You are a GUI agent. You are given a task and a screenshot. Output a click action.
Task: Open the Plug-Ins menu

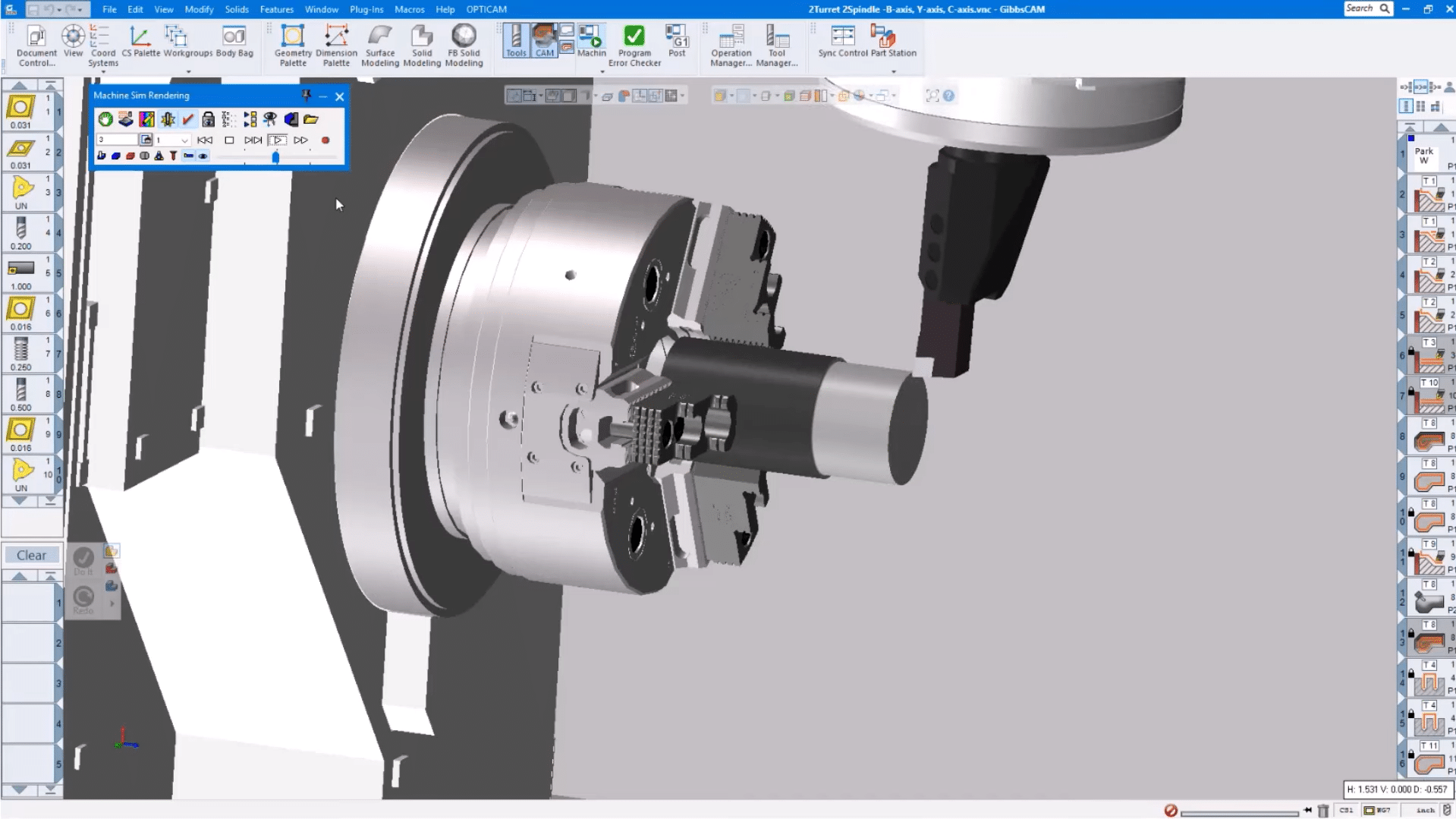366,9
